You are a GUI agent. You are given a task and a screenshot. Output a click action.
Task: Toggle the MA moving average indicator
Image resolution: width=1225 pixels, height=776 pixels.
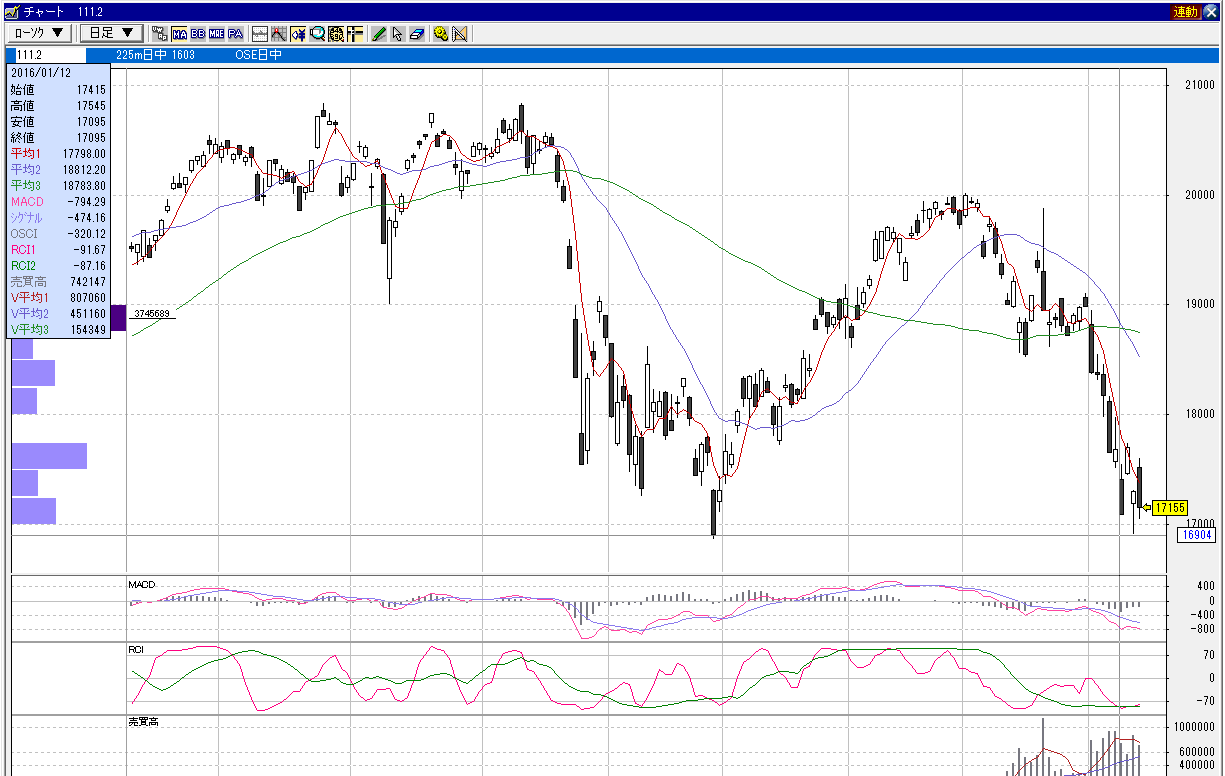click(180, 33)
